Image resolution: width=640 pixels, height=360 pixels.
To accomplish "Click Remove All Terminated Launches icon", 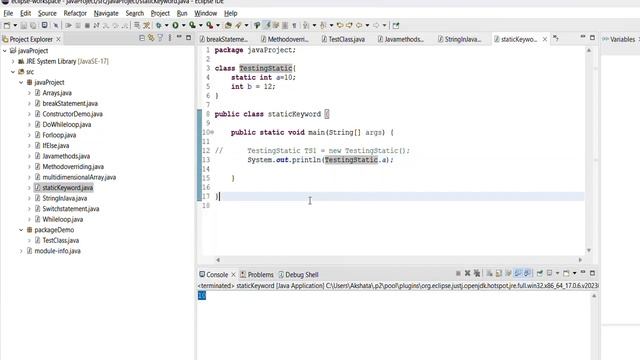I will coord(477,273).
